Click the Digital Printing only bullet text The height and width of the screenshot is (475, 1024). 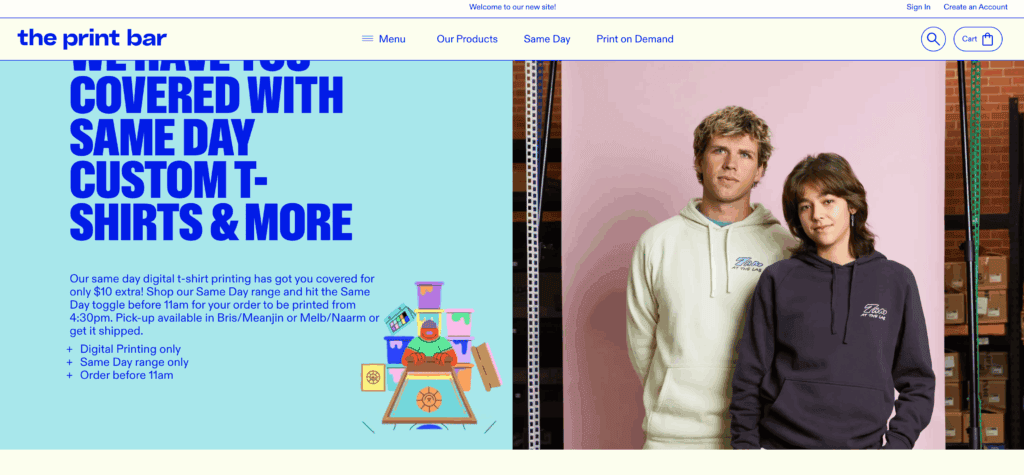point(131,349)
